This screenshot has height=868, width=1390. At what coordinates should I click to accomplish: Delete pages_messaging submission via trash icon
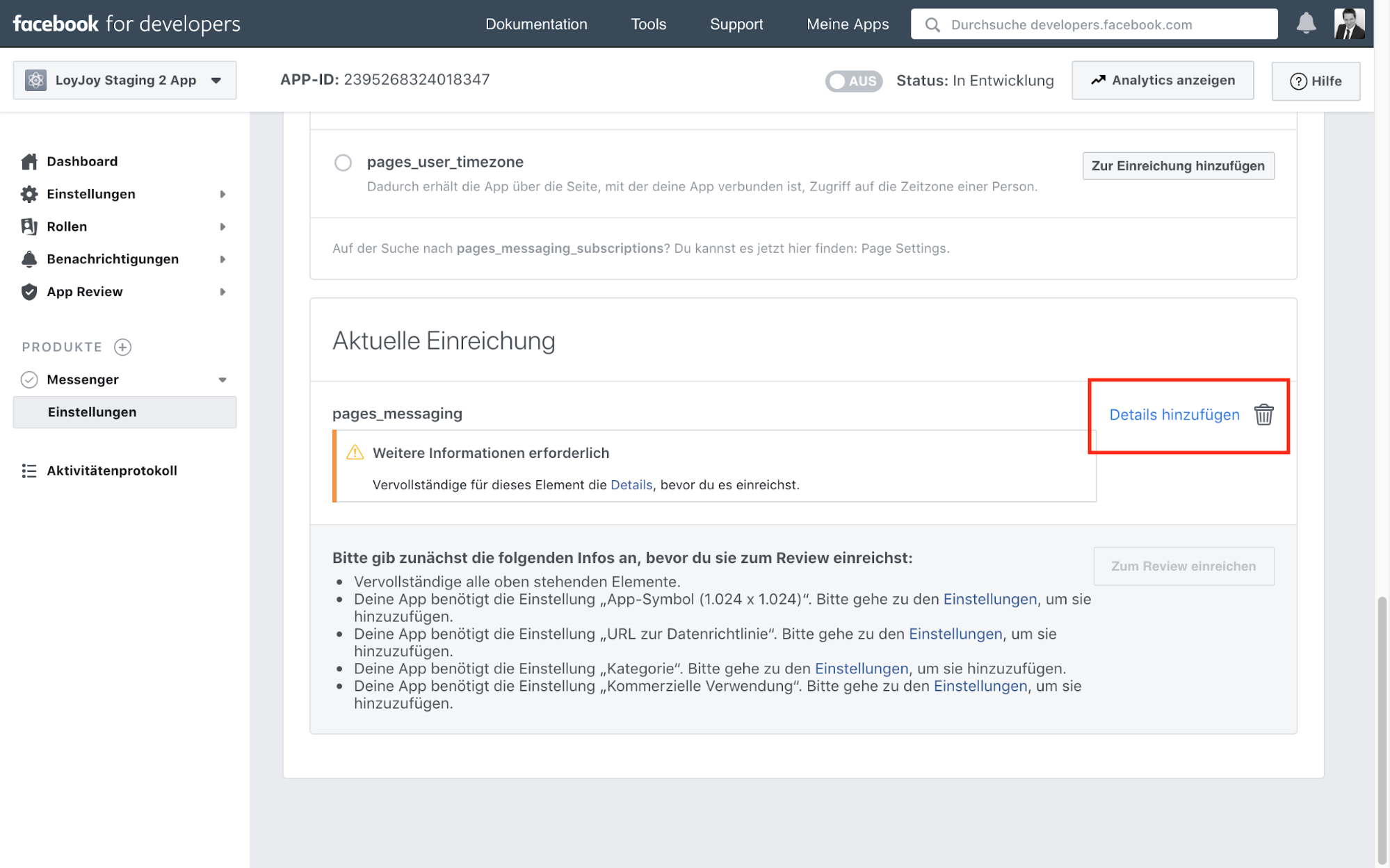(x=1263, y=415)
